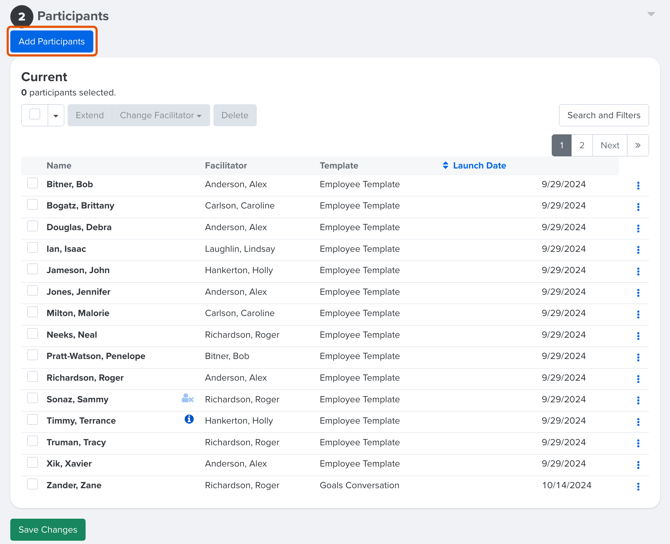This screenshot has height=544, width=670.
Task: Open Search and Filters
Action: [603, 115]
